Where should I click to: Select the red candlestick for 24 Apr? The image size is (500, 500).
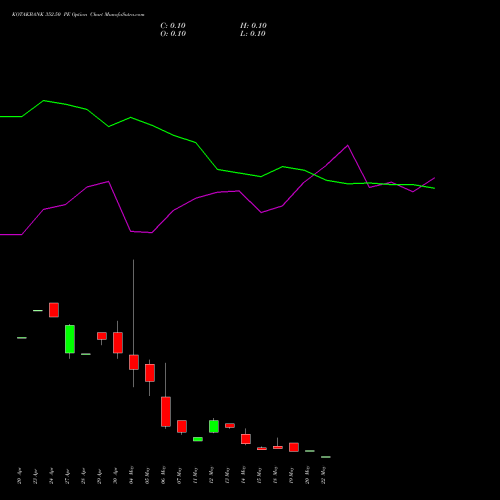point(54,310)
